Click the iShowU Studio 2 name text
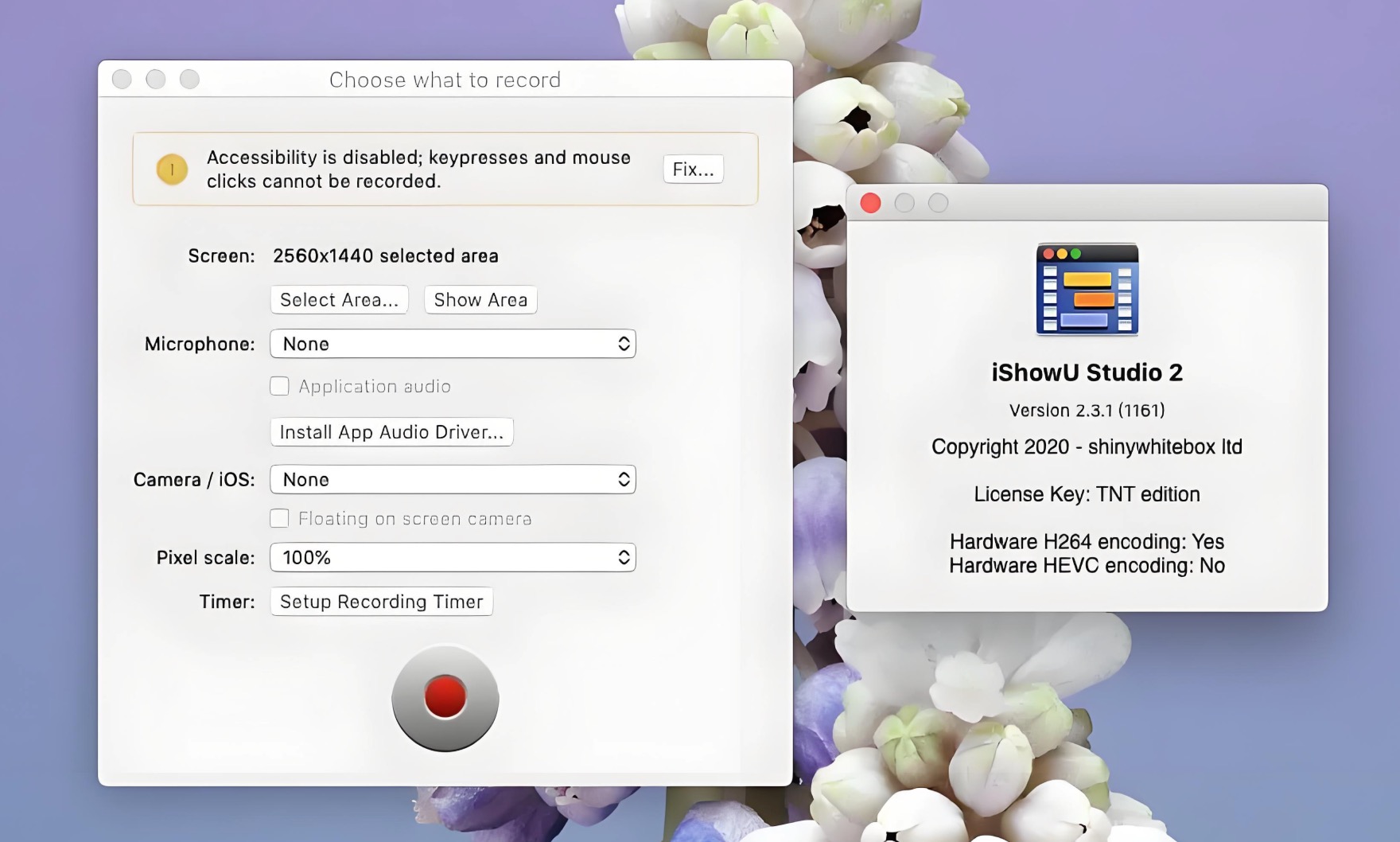Image resolution: width=1400 pixels, height=842 pixels. pos(1087,372)
